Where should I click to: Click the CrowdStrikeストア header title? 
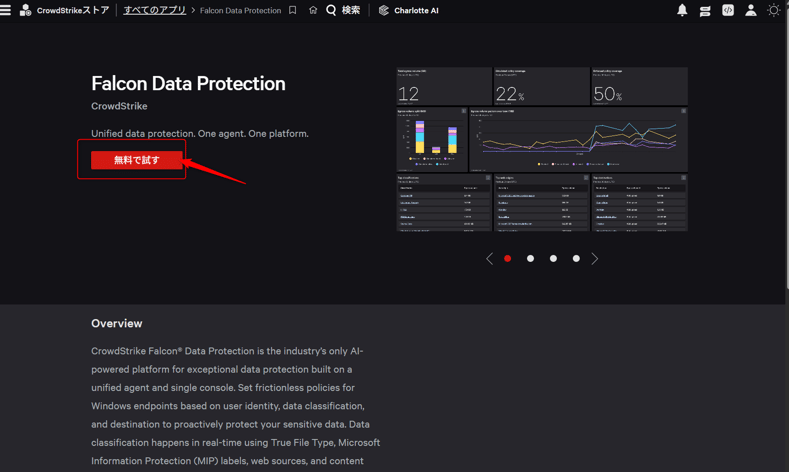coord(73,10)
